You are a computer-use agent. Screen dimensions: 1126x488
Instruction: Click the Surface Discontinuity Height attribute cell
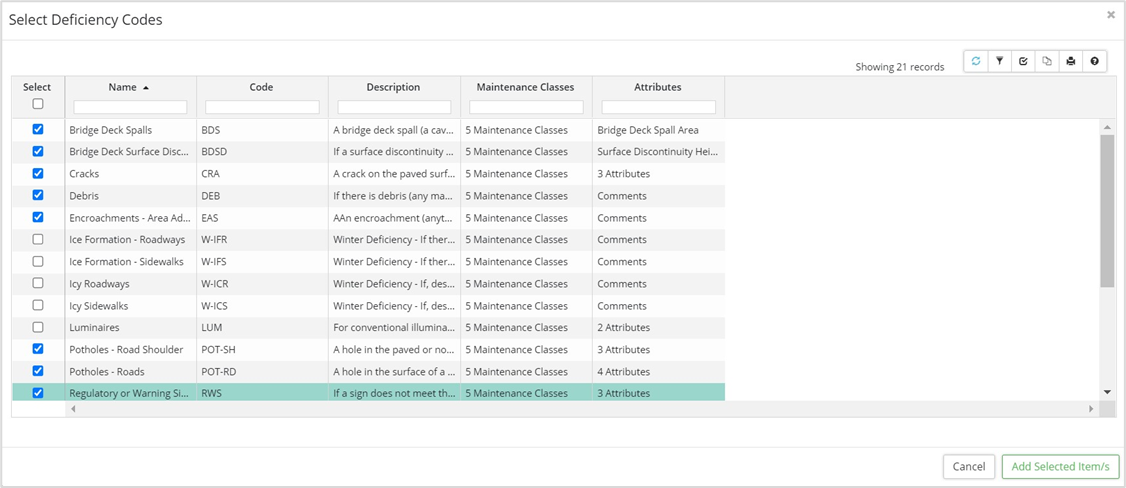point(659,152)
